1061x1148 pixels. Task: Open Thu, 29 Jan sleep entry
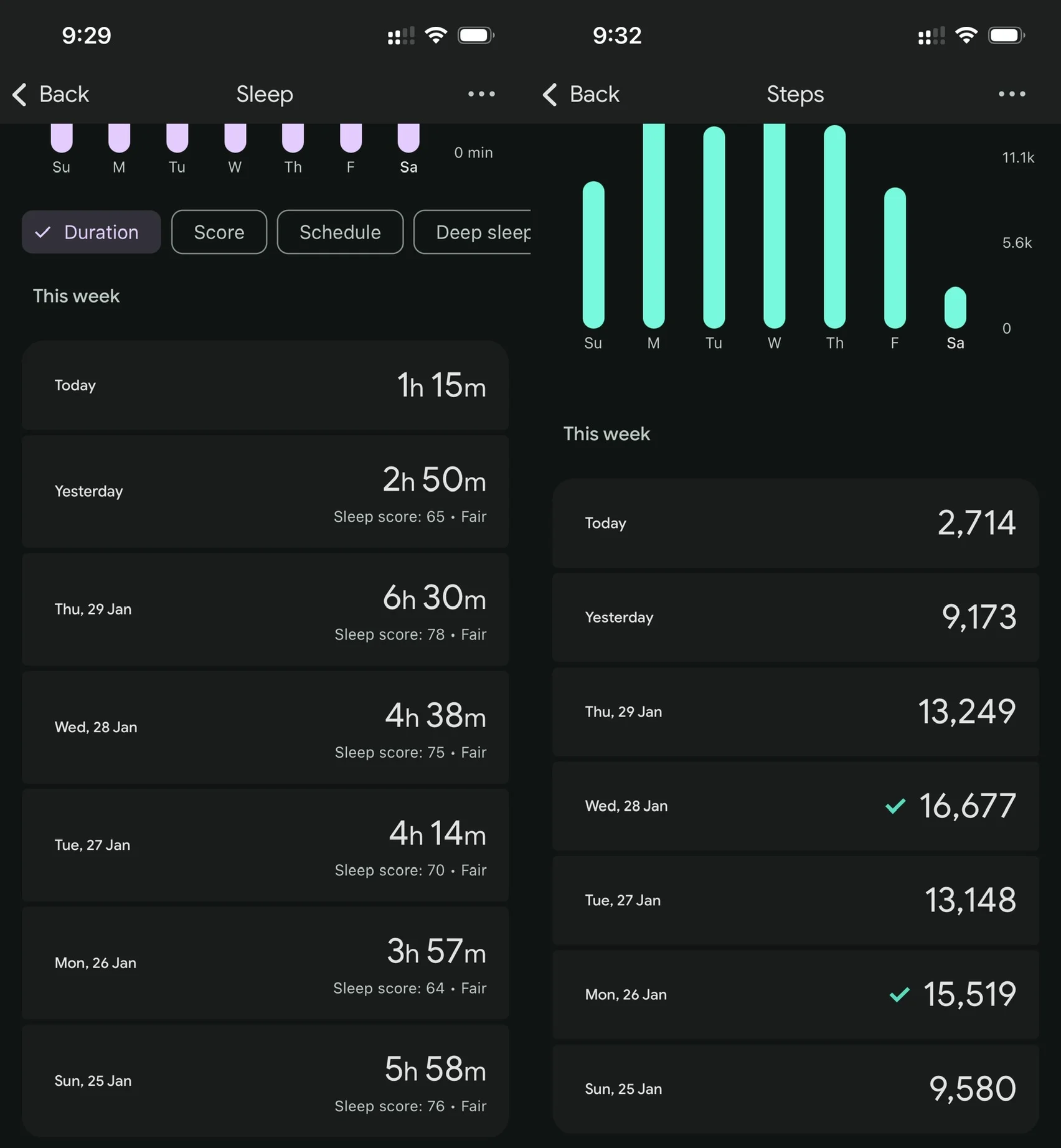[265, 609]
